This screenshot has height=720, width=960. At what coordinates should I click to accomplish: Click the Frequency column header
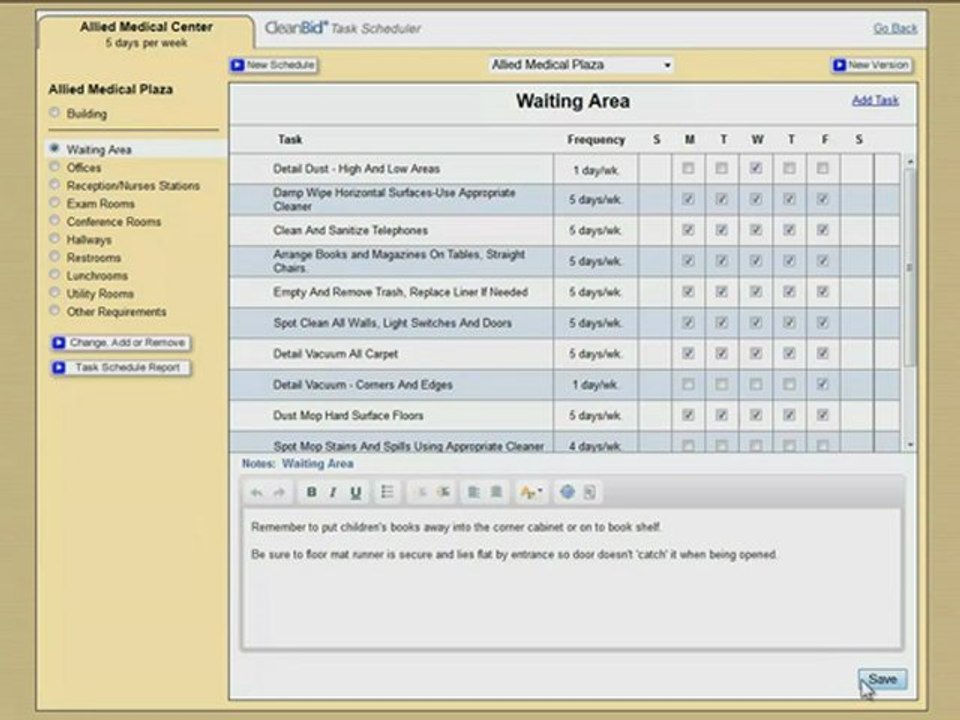(x=596, y=140)
